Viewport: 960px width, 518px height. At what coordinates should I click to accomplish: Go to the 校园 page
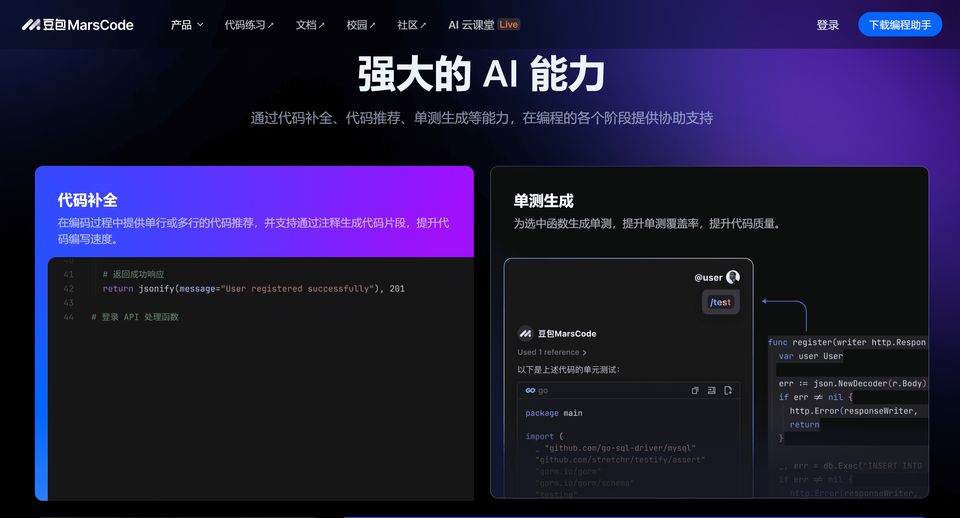361,25
